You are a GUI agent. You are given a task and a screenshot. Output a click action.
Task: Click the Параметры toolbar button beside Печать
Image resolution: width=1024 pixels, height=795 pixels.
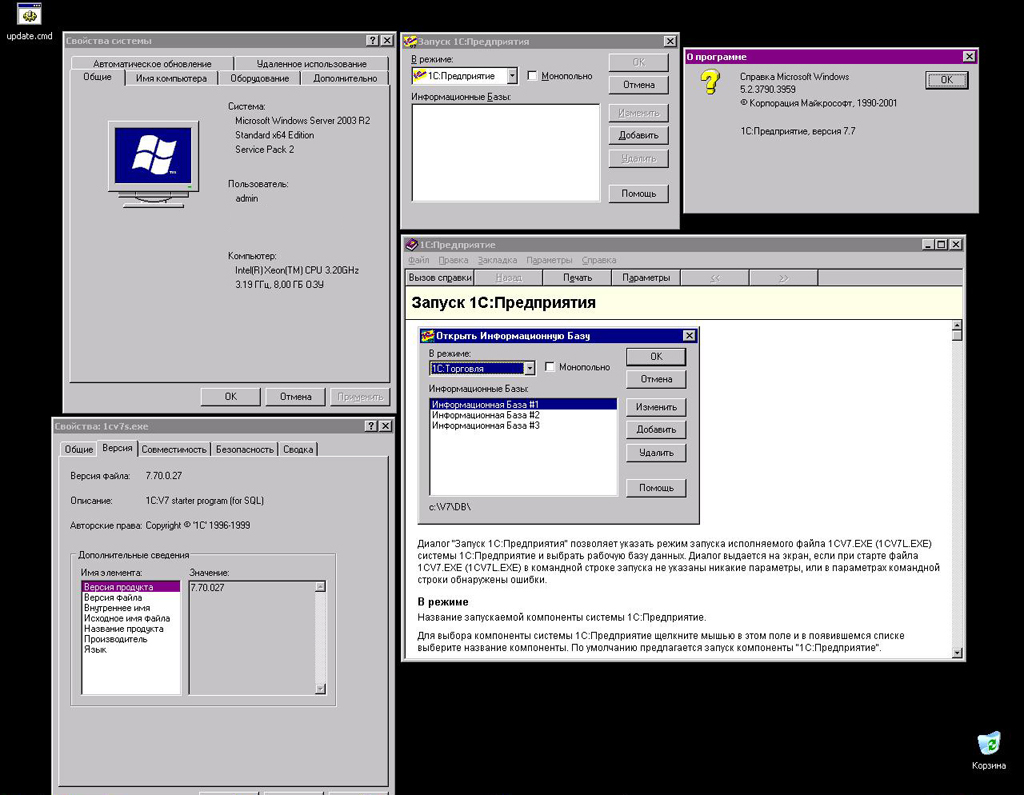[x=646, y=278]
